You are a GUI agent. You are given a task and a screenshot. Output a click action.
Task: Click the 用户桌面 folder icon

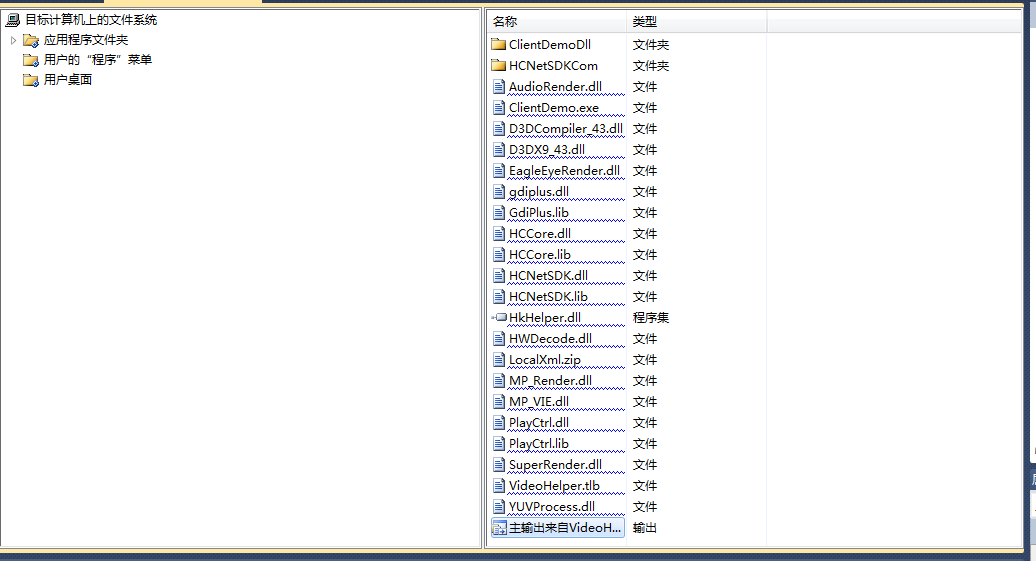pyautogui.click(x=31, y=80)
